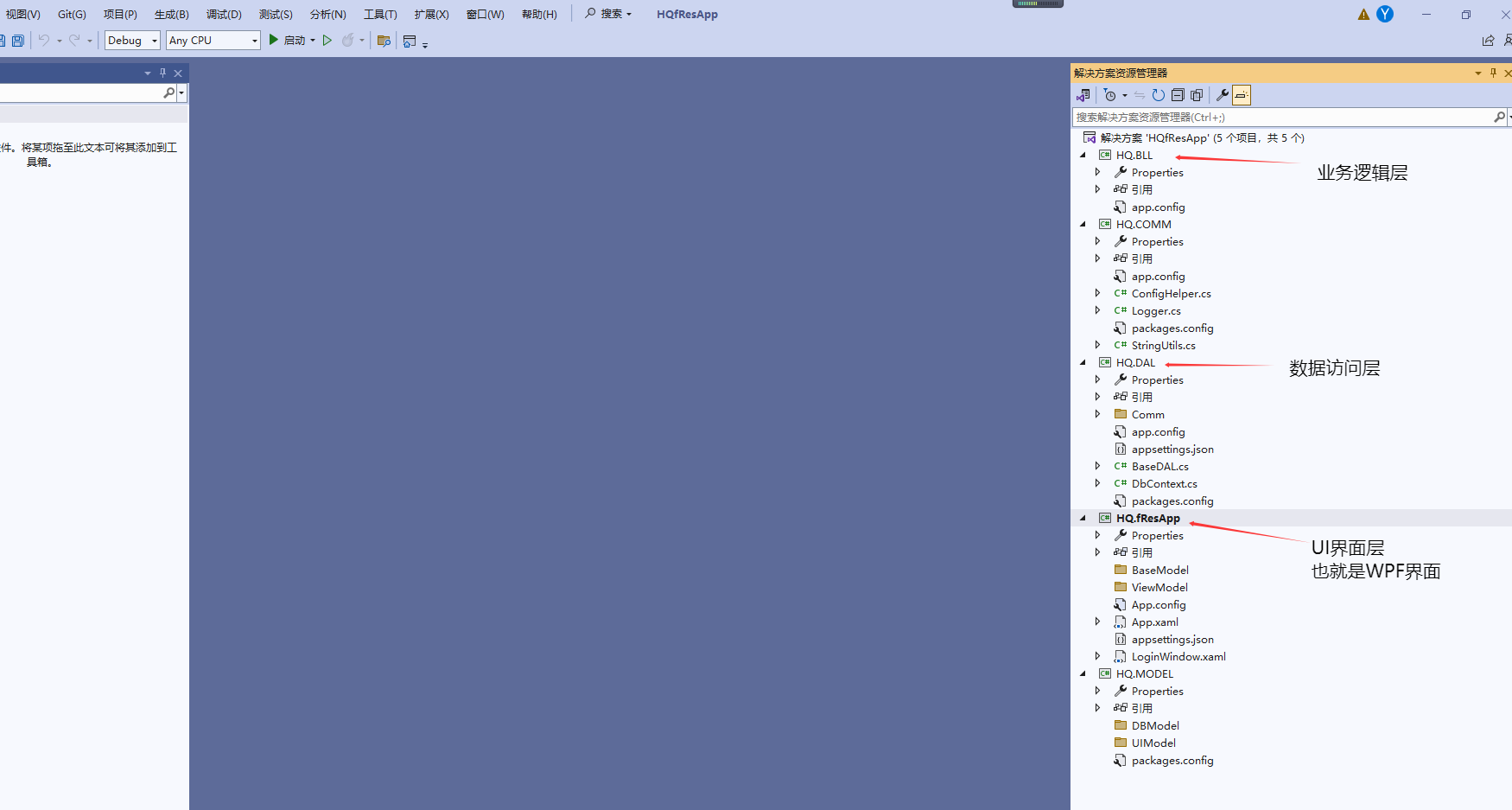Open the toolbox panel window position dropdown arrow

[148, 73]
